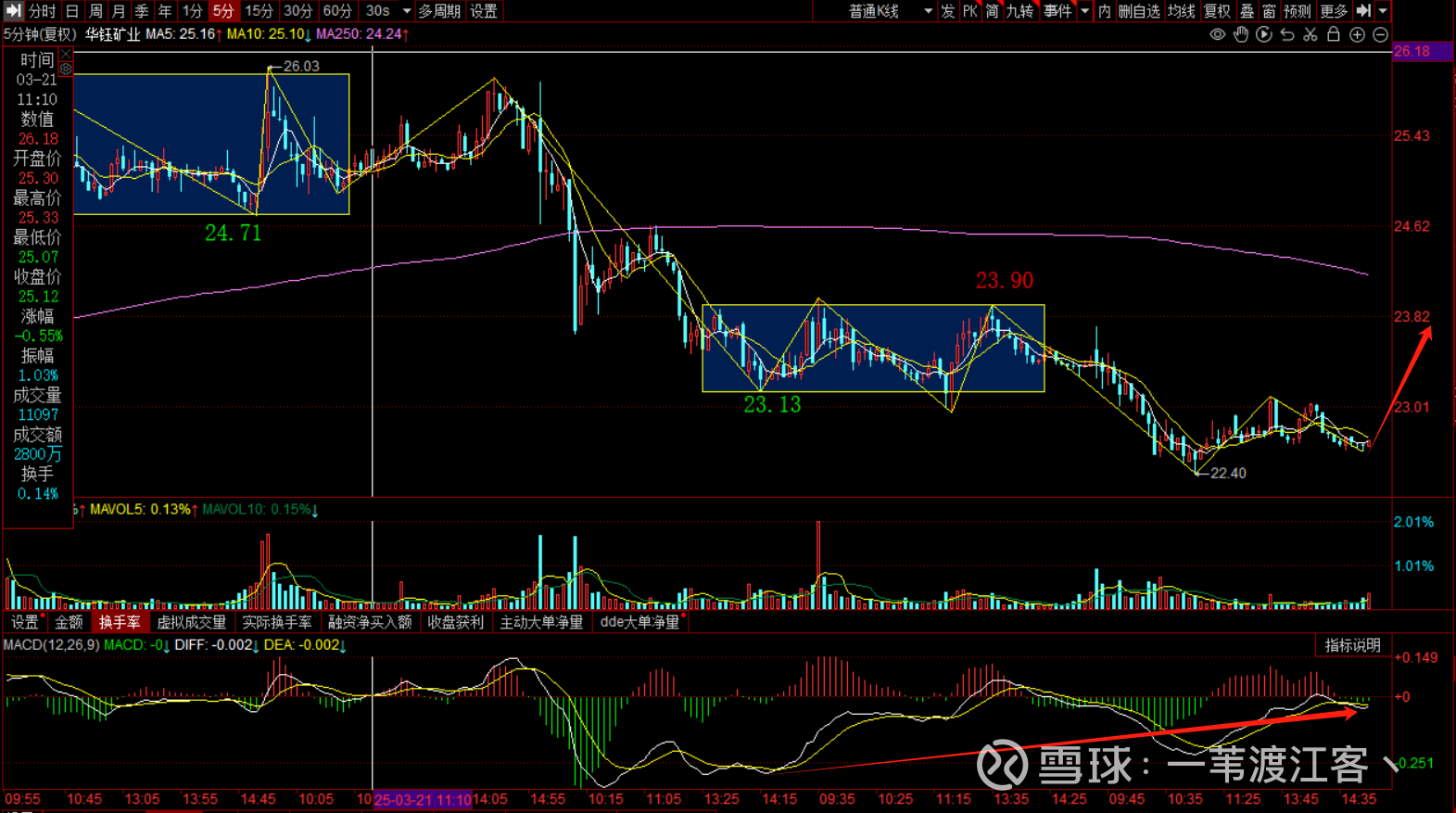The image size is (1456, 813).
Task: Click the 叠 overlay button
Action: coord(1247,11)
